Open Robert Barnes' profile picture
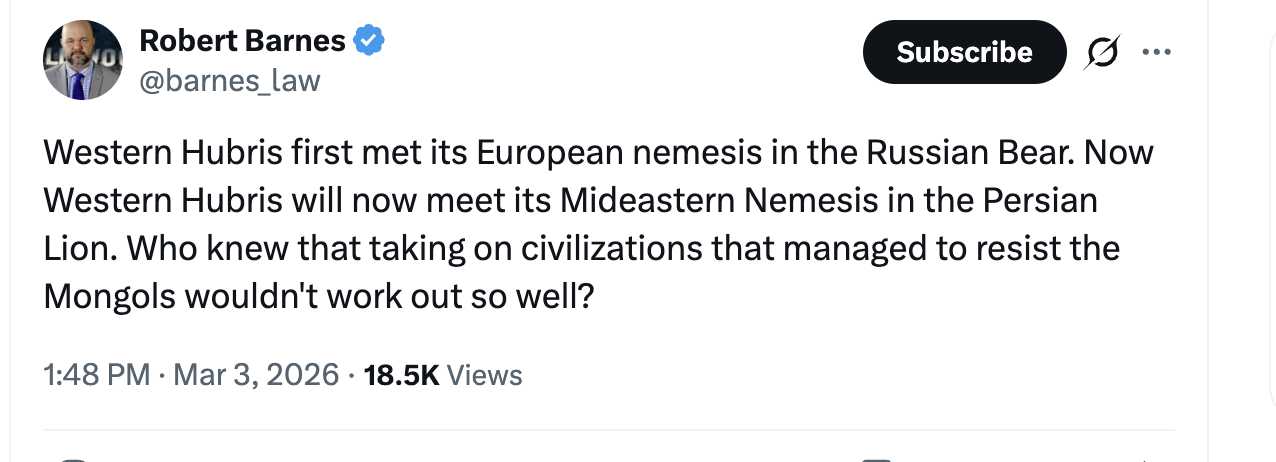This screenshot has width=1276, height=462. 82,61
